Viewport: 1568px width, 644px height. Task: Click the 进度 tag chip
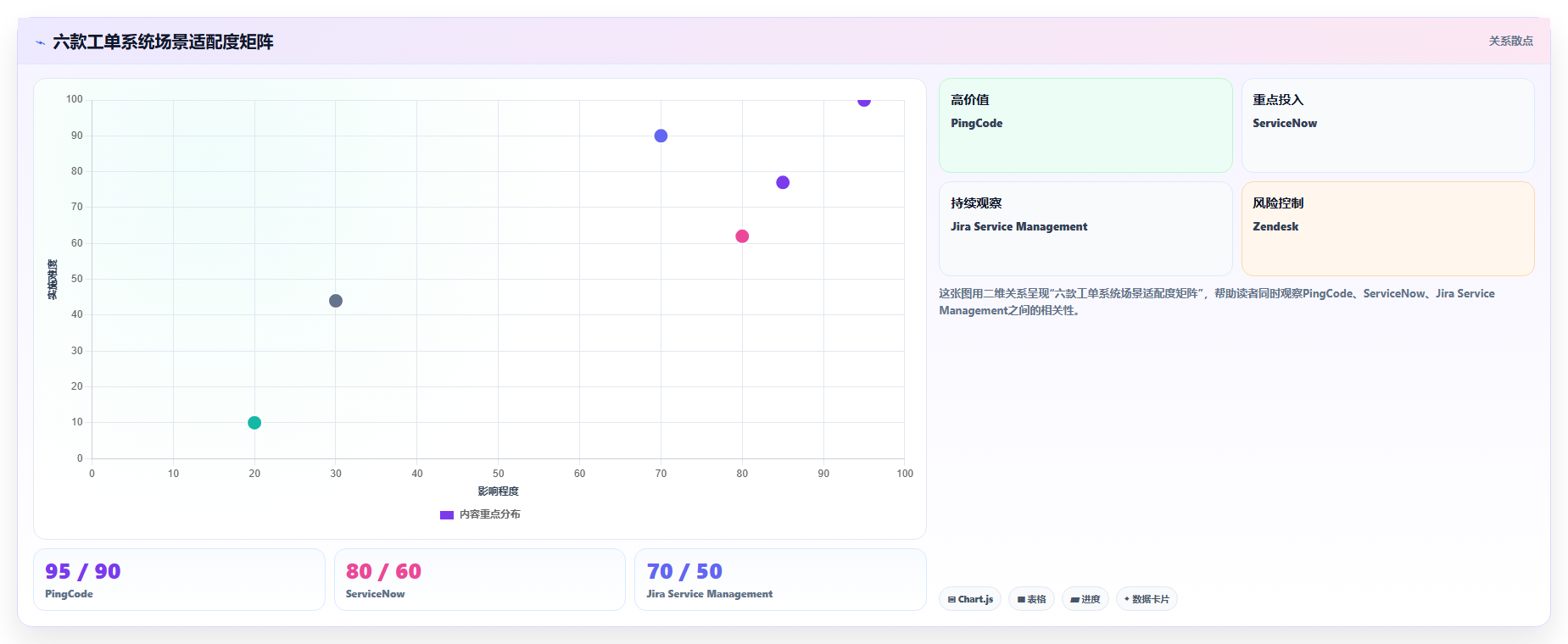point(1085,599)
